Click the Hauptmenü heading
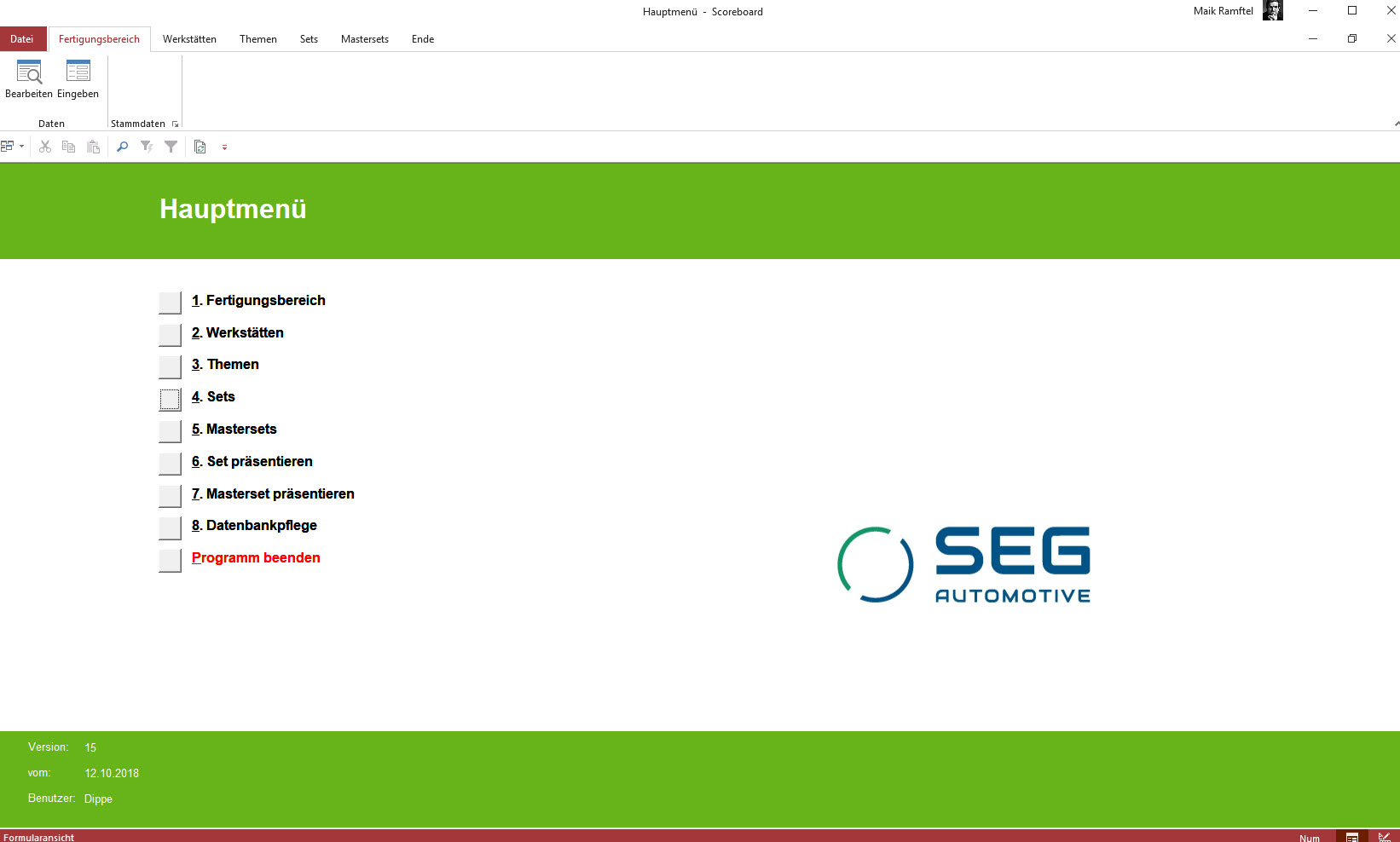 tap(233, 209)
